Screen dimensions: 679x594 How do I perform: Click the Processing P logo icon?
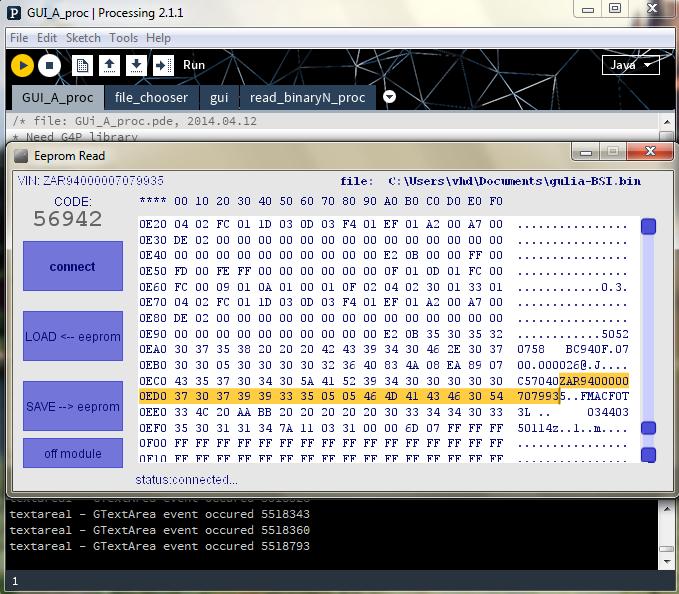coord(14,13)
